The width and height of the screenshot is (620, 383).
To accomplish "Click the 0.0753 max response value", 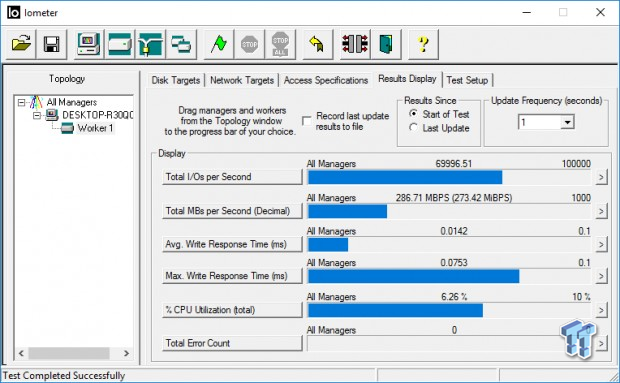I will 454,263.
